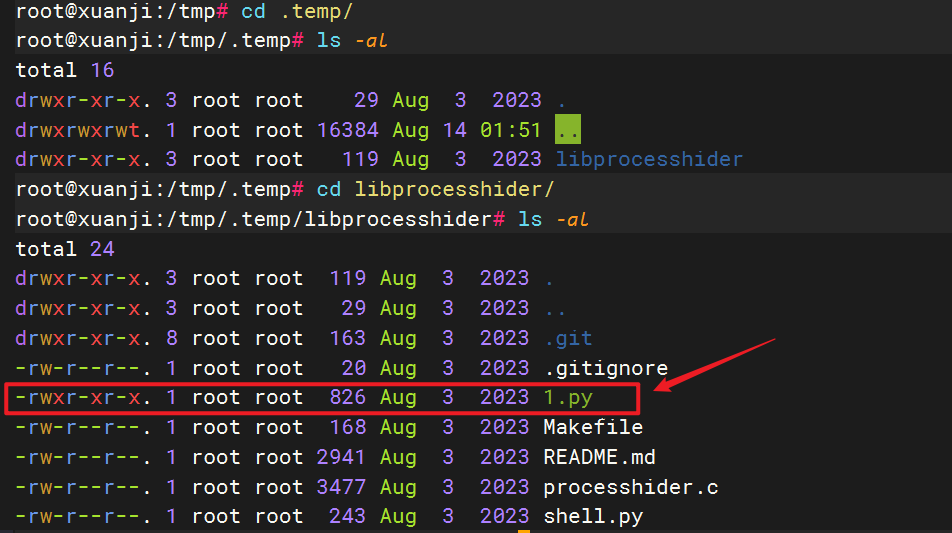
Task: Click the 'cd .temp/' command text
Action: click(297, 11)
